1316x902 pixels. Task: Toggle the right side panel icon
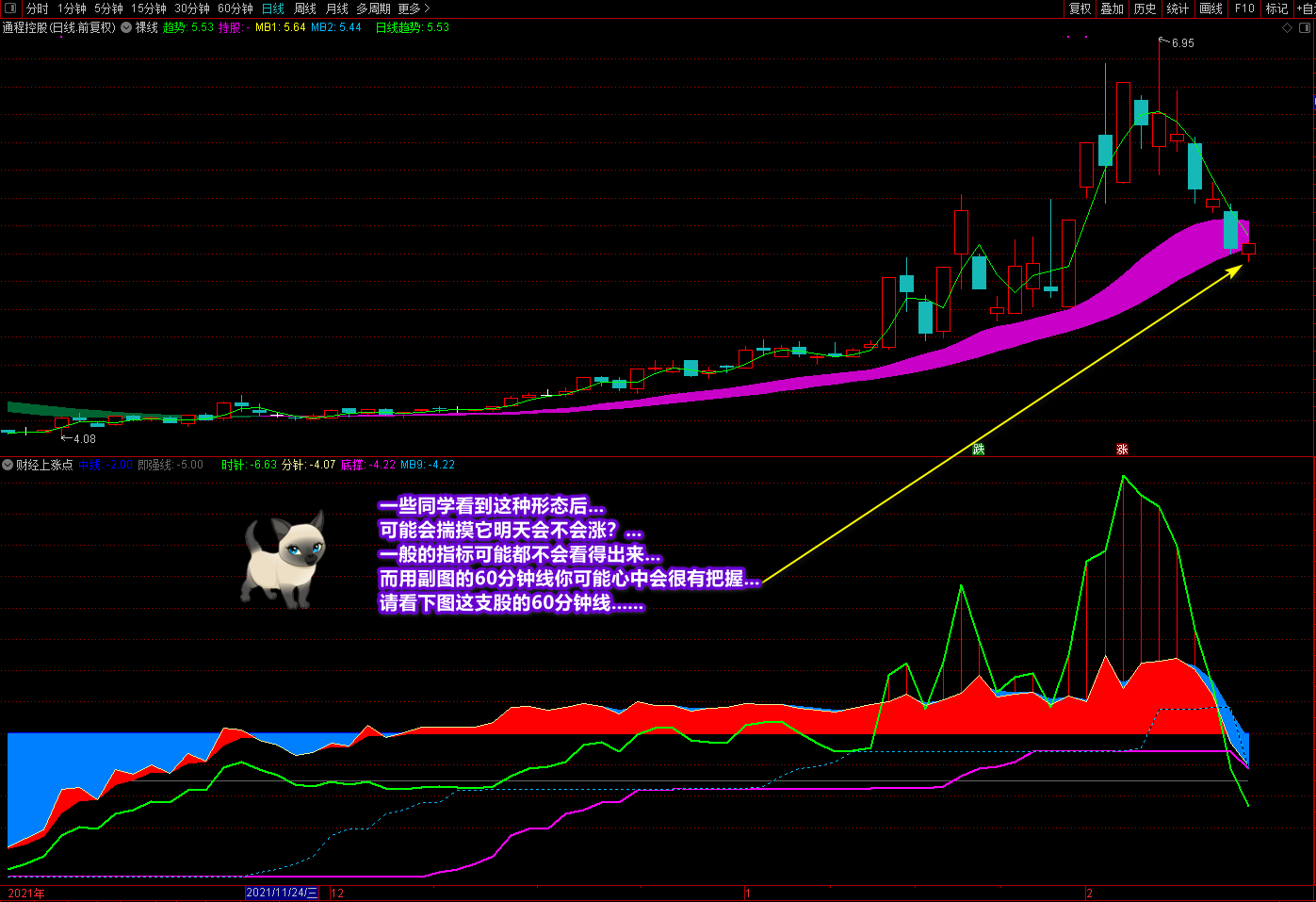[x=1305, y=28]
